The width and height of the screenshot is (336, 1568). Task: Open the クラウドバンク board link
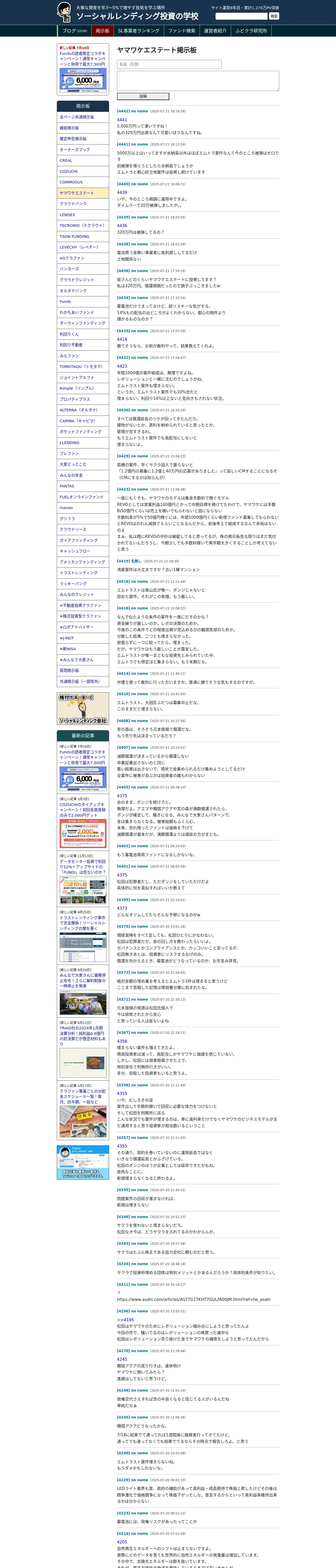tap(83, 204)
